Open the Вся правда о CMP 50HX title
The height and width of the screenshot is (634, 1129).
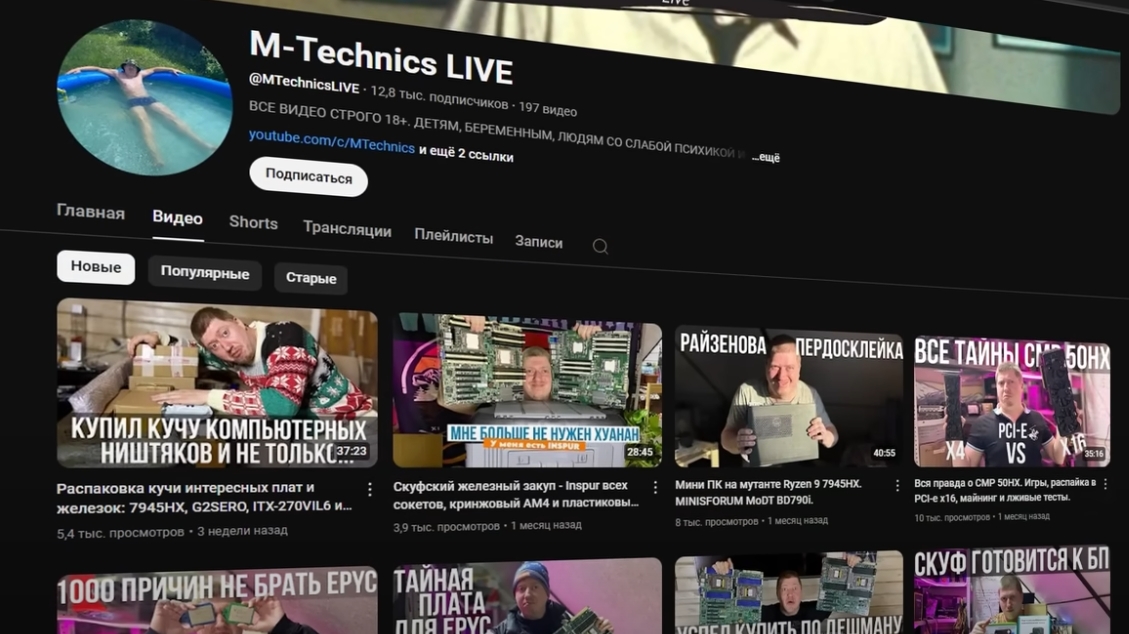pyautogui.click(x=1005, y=489)
